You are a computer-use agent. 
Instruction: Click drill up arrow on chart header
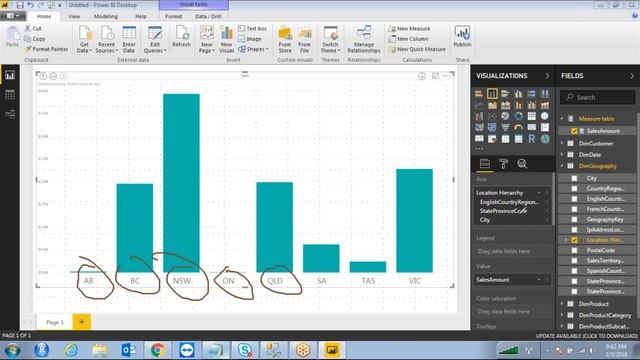tap(43, 76)
